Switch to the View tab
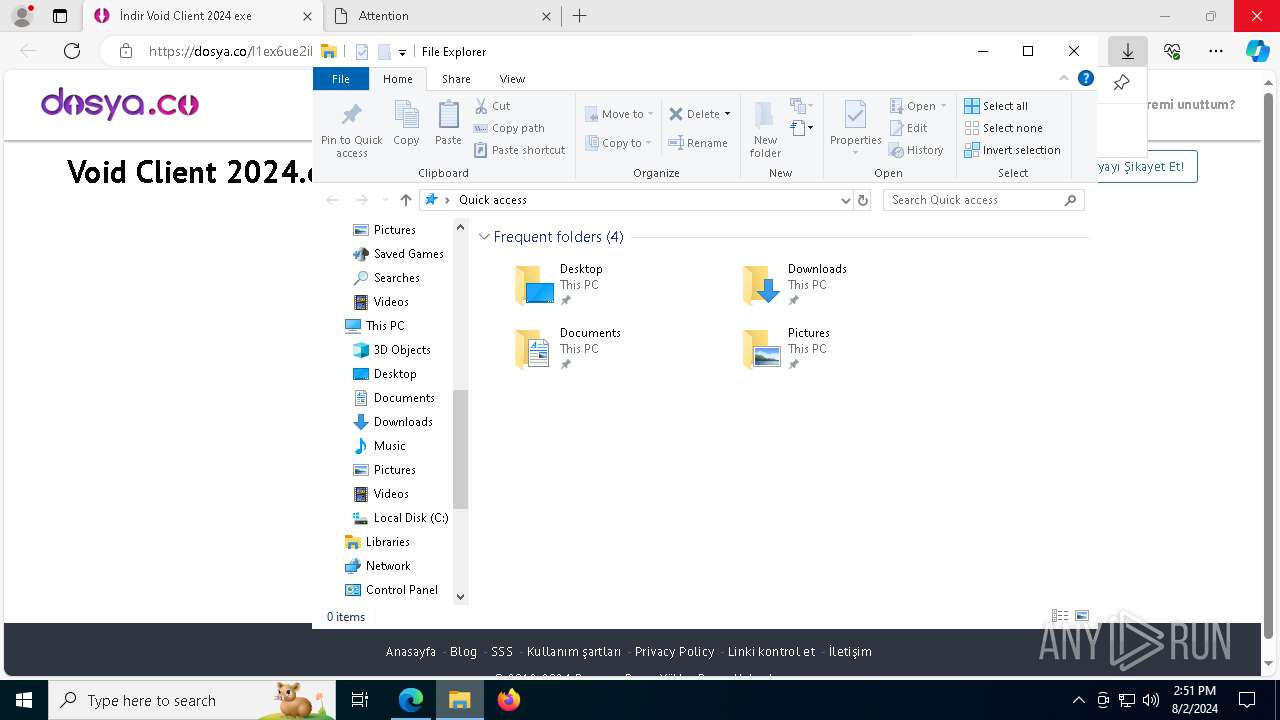This screenshot has height=720, width=1280. point(512,79)
